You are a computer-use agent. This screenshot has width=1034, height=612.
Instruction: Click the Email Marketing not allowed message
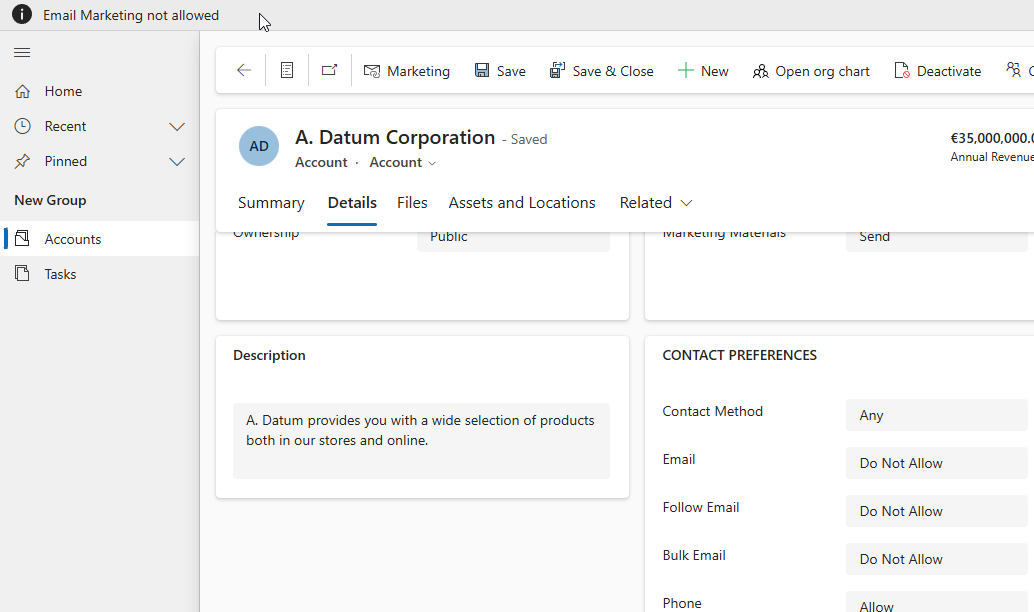(x=131, y=15)
